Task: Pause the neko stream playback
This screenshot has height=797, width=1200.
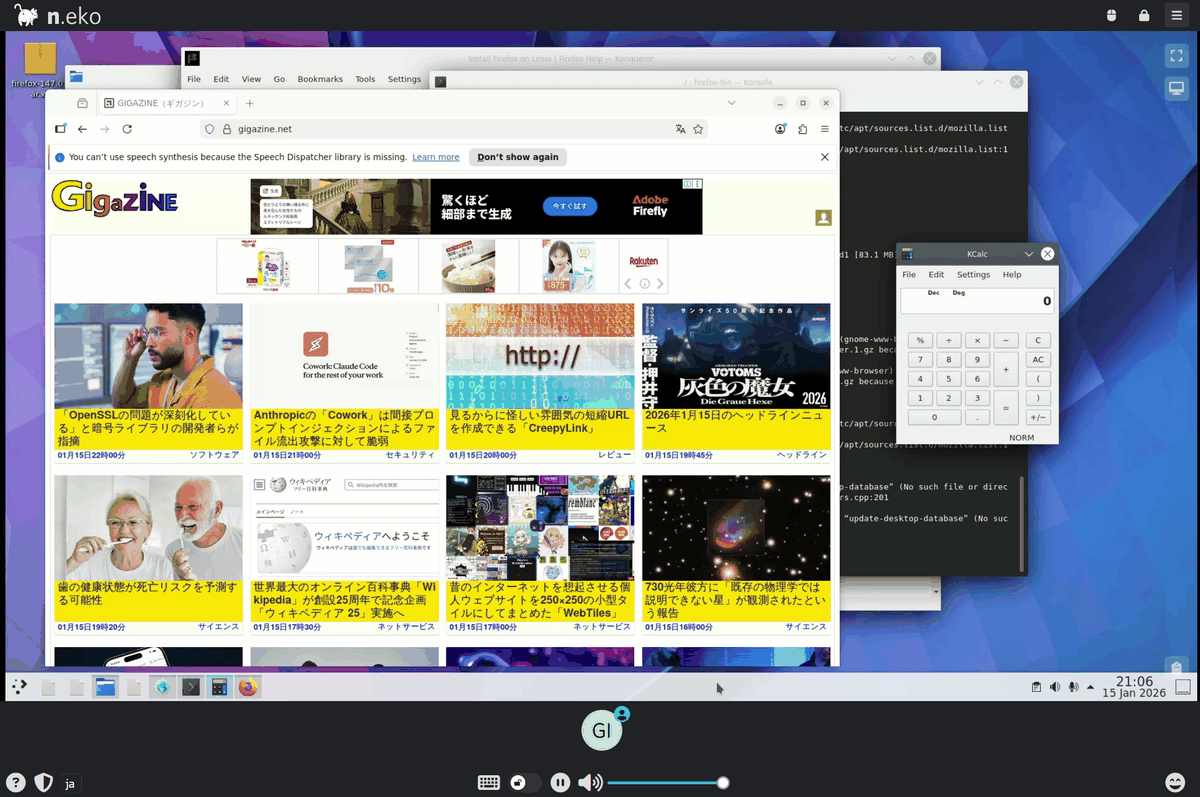Action: coord(561,783)
